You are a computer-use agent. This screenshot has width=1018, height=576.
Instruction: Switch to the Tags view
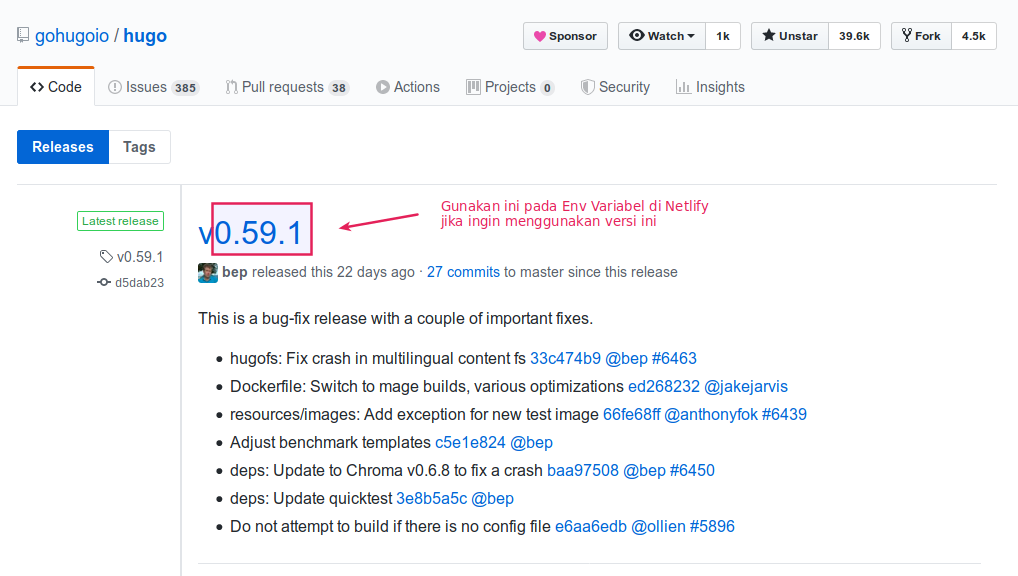(139, 146)
